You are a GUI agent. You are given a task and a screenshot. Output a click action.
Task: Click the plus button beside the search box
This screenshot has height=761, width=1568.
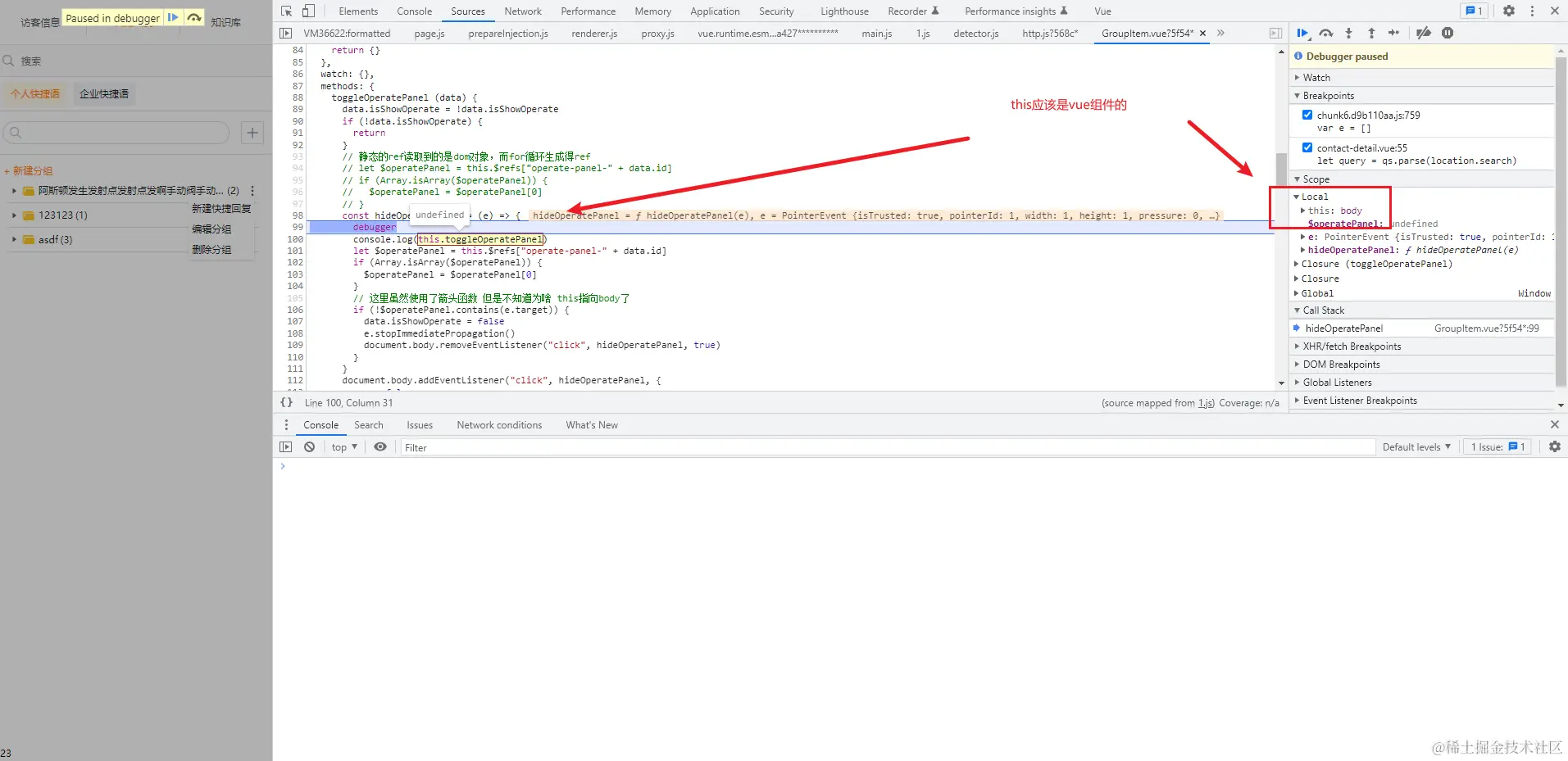[x=252, y=133]
